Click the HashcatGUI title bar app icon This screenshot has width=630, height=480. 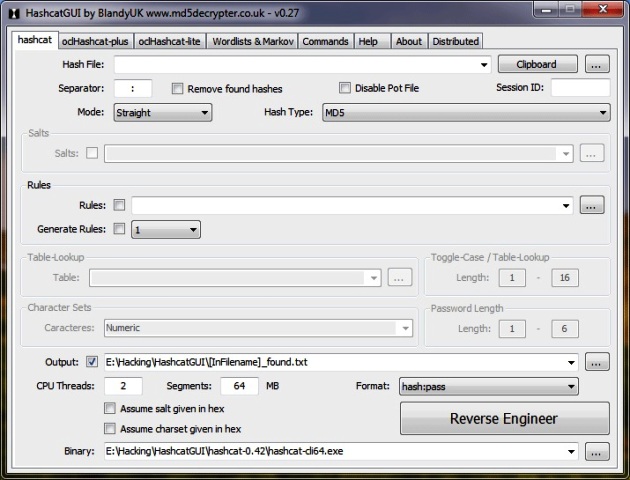point(14,14)
